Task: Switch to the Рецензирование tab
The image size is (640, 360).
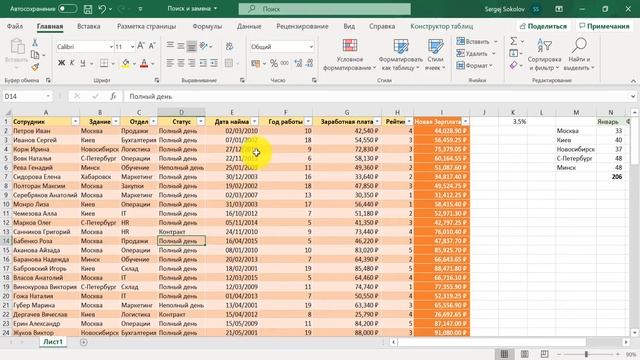Action: [302, 26]
